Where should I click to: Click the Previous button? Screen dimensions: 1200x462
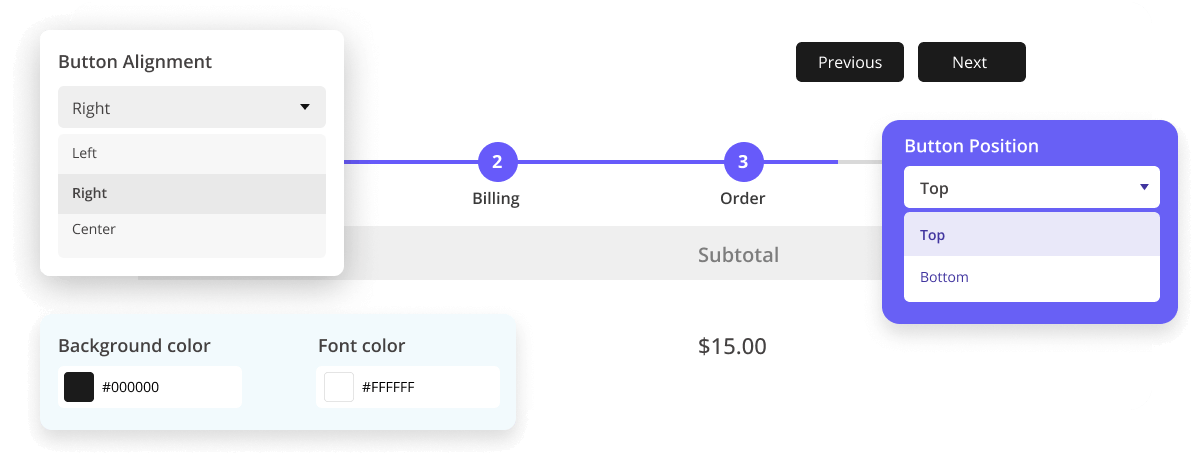click(849, 62)
